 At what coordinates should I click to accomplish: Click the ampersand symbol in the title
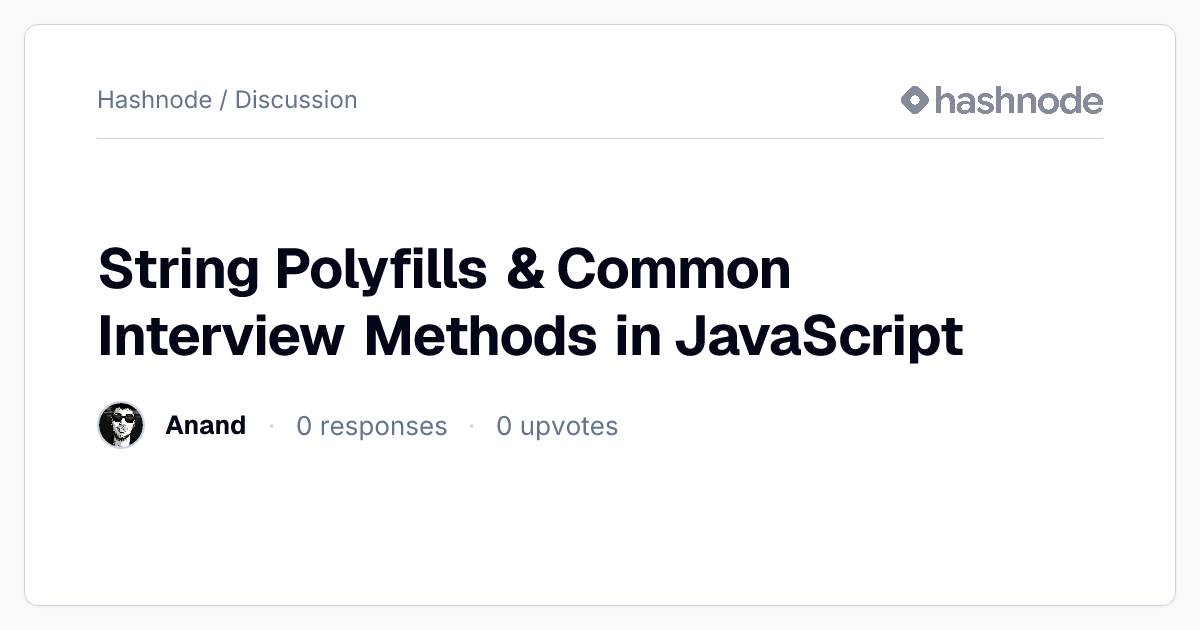pyautogui.click(x=525, y=271)
